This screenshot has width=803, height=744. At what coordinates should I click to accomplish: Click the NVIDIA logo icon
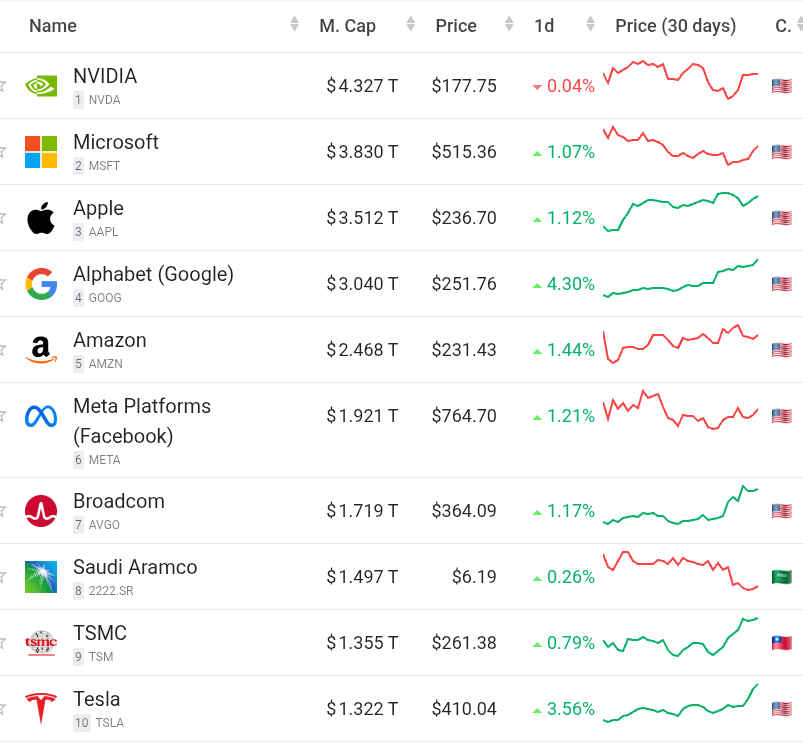(x=41, y=86)
